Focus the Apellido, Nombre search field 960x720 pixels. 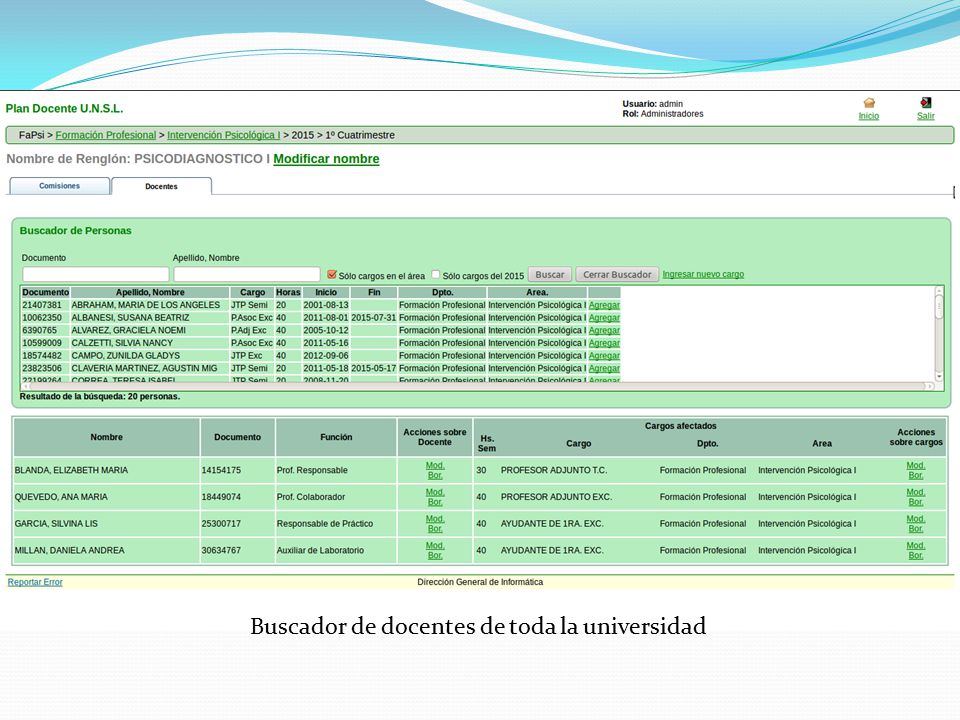click(x=247, y=274)
